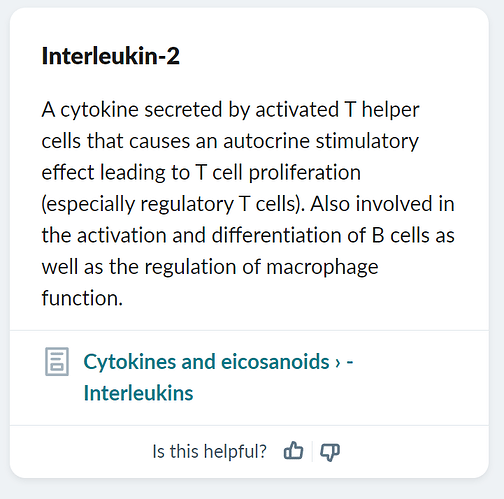Image resolution: width=504 pixels, height=499 pixels.
Task: Click the phrase "Also involved in"
Action: point(382,204)
